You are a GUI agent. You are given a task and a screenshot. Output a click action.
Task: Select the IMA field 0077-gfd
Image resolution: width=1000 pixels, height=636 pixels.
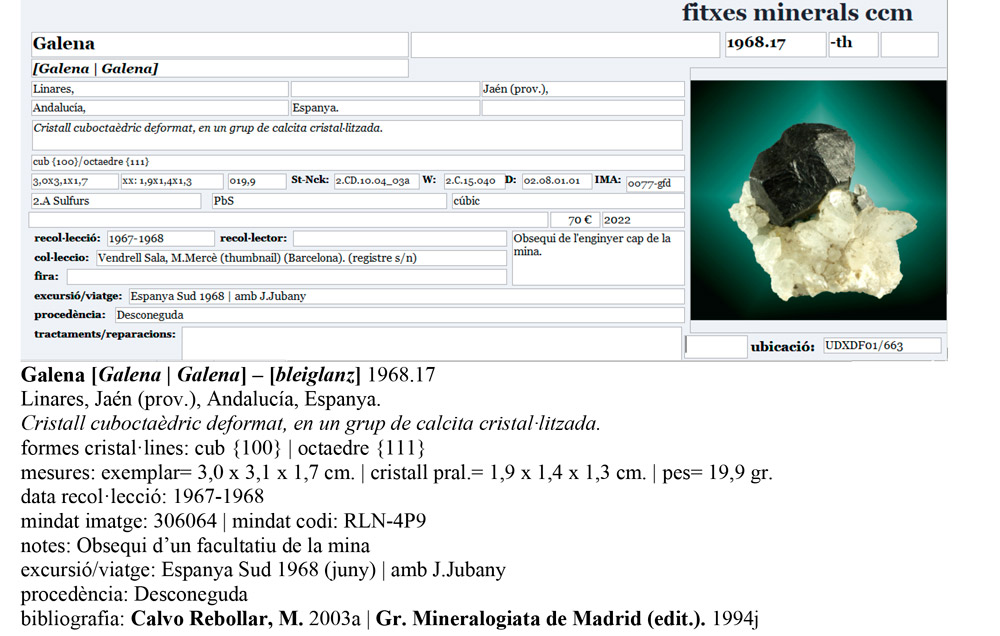click(655, 184)
